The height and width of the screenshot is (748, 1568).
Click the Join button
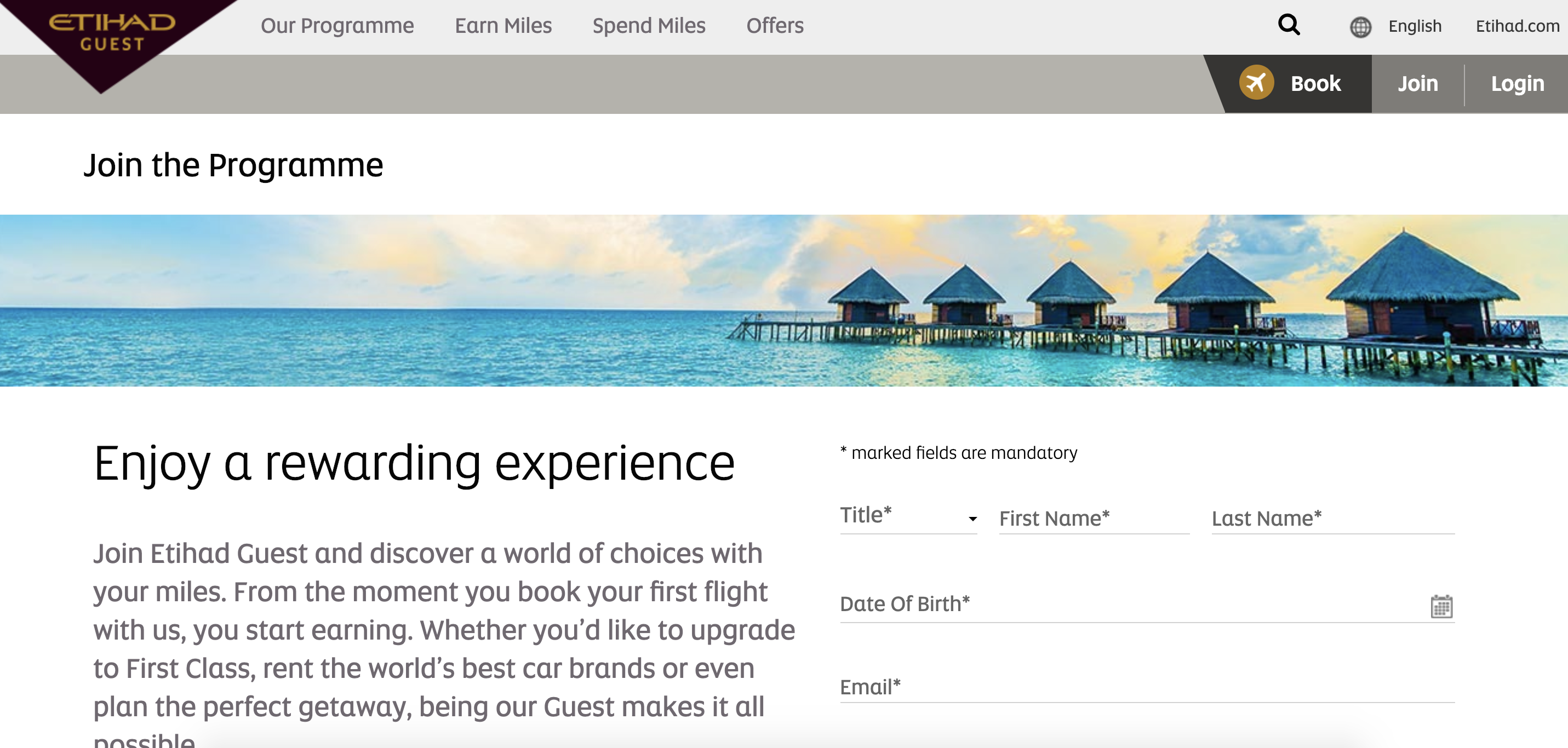click(x=1418, y=83)
